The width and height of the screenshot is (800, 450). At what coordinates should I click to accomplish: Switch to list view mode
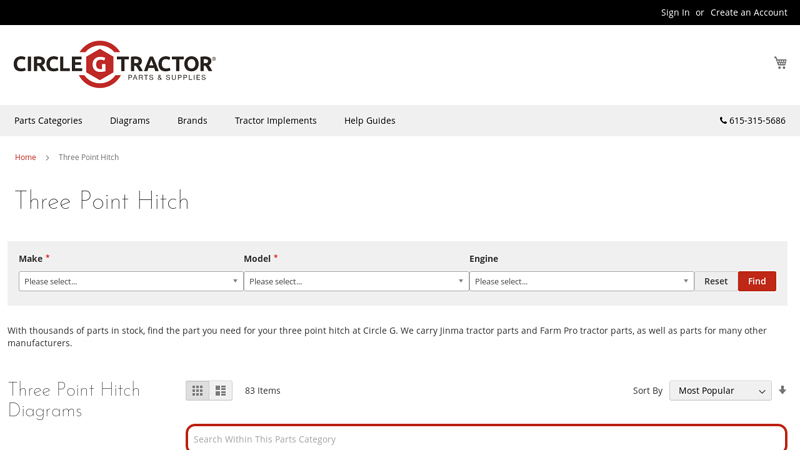tap(221, 391)
